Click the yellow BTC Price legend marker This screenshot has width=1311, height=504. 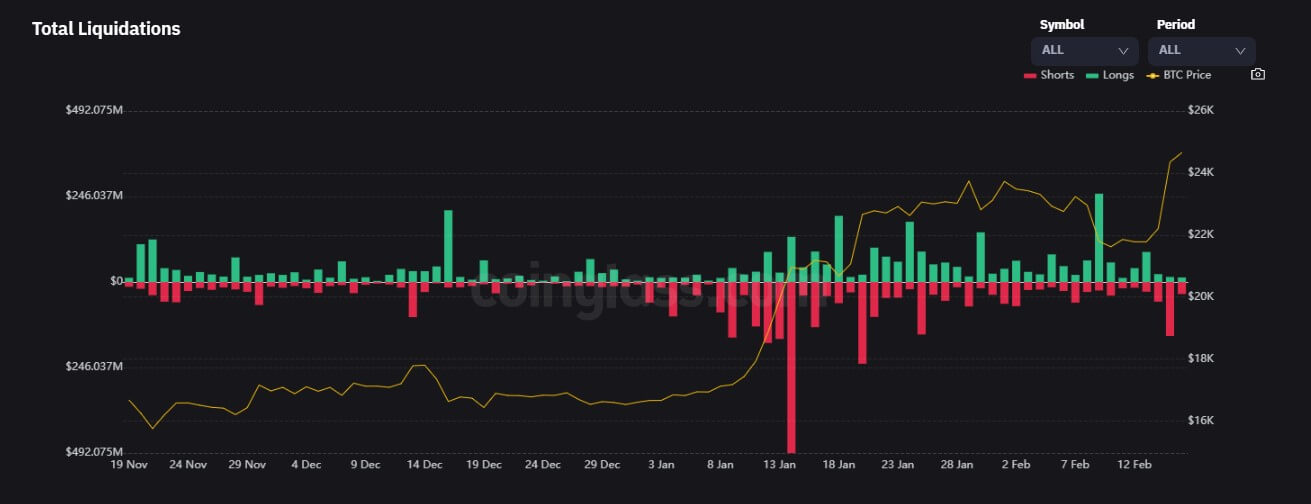[1152, 75]
